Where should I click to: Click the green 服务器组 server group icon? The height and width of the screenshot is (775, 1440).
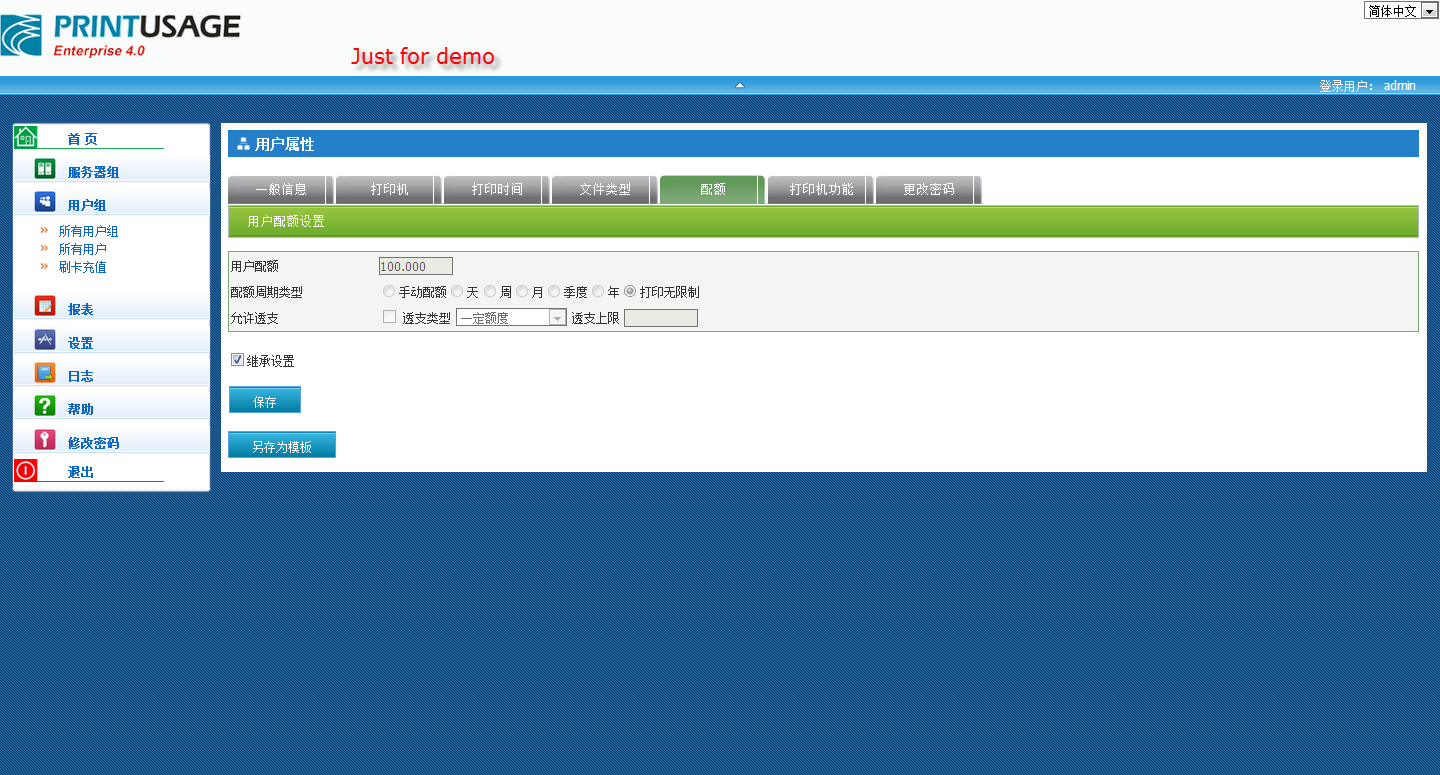point(45,169)
